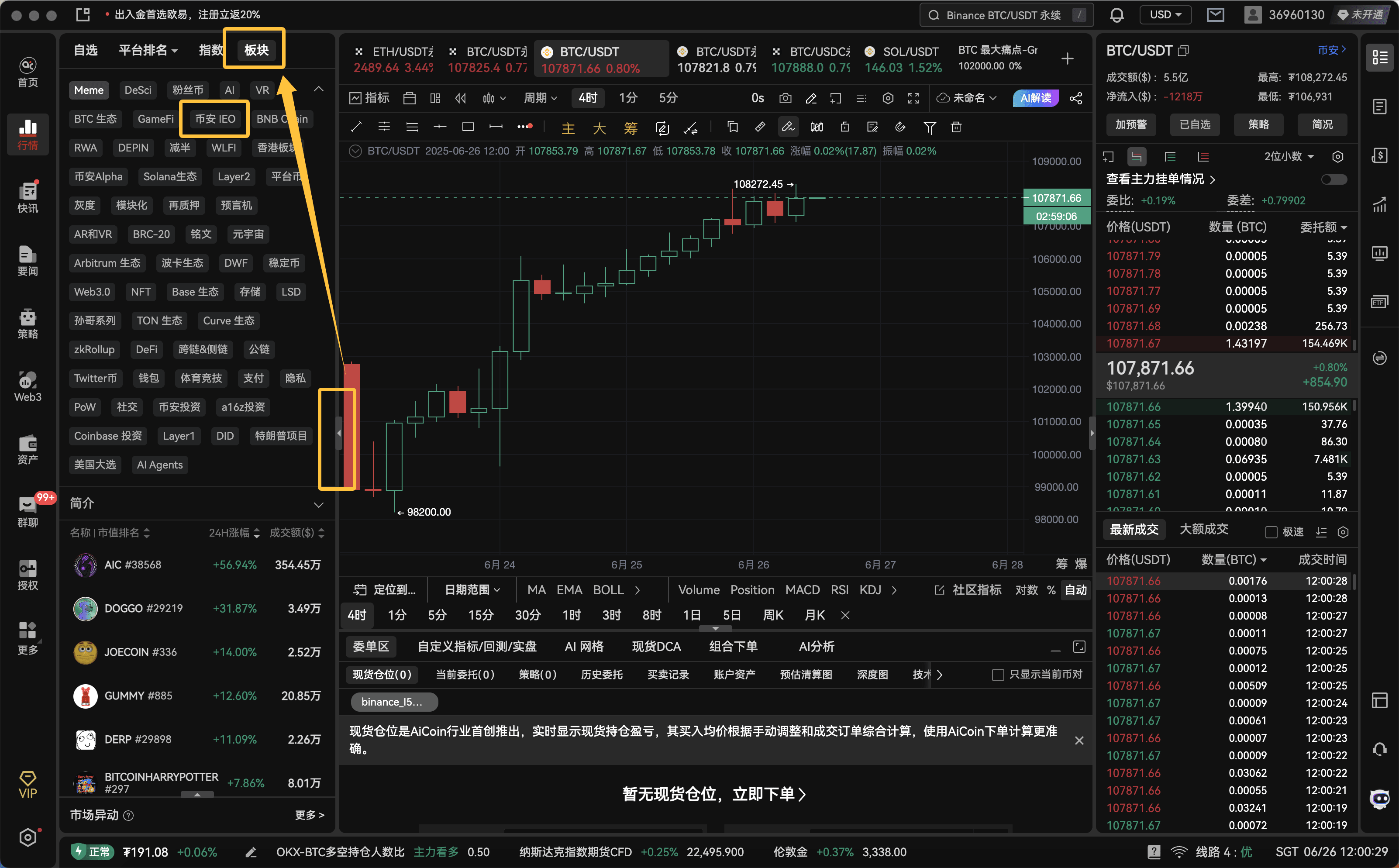The image size is (1399, 868).
Task: Toggle 对数 logarithmic scale
Action: (1027, 590)
